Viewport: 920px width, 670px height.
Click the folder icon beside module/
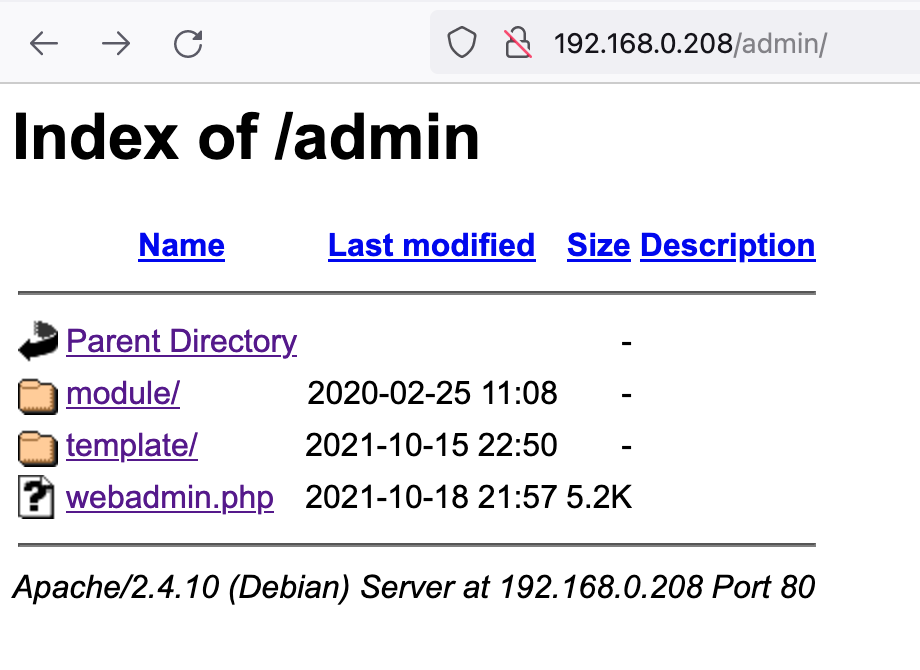(38, 395)
